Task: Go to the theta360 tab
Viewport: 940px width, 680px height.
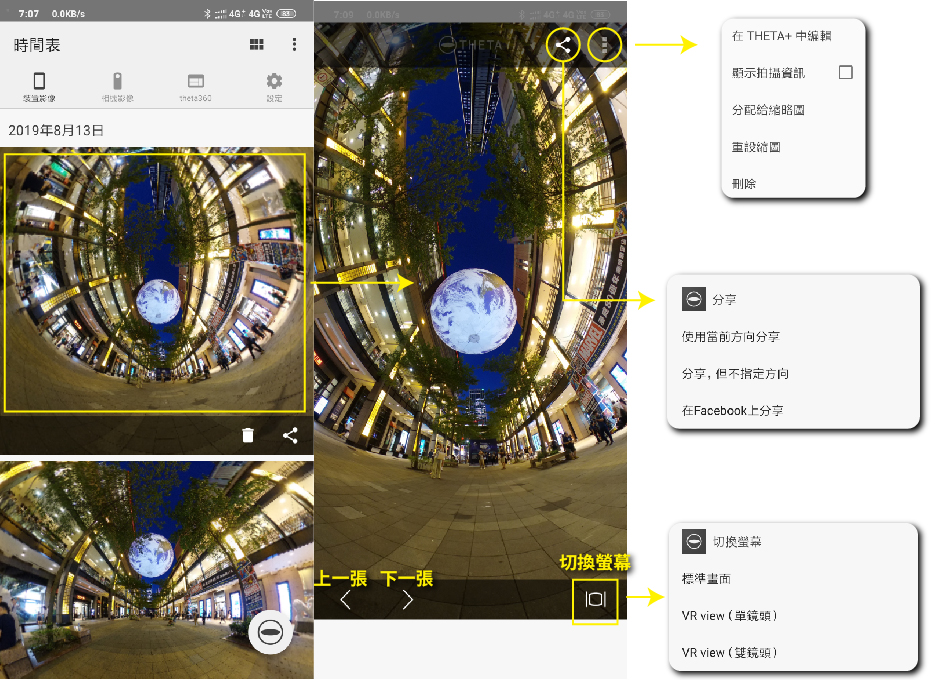Action: [196, 87]
